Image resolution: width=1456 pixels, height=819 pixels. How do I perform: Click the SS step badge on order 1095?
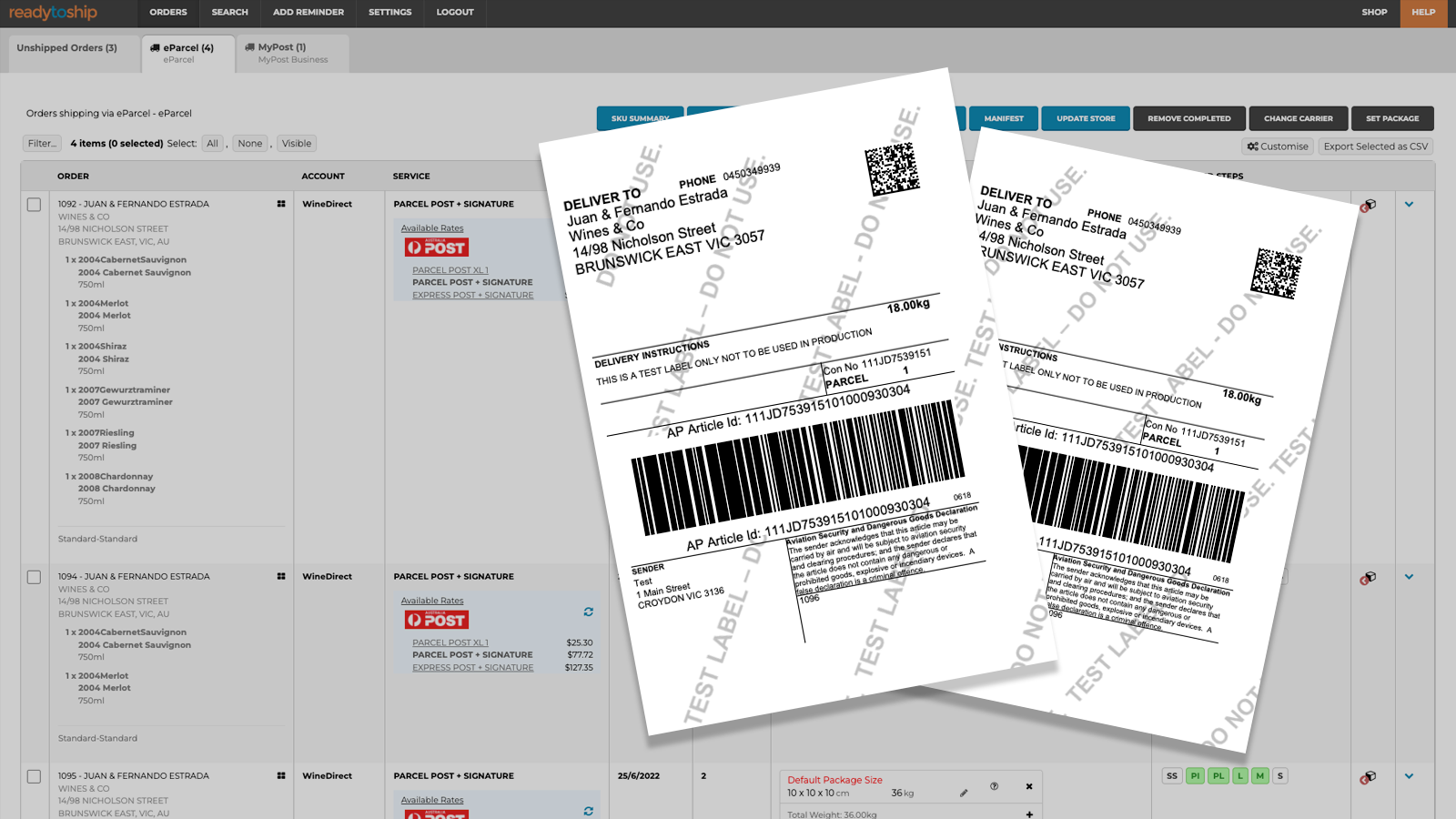[1172, 776]
